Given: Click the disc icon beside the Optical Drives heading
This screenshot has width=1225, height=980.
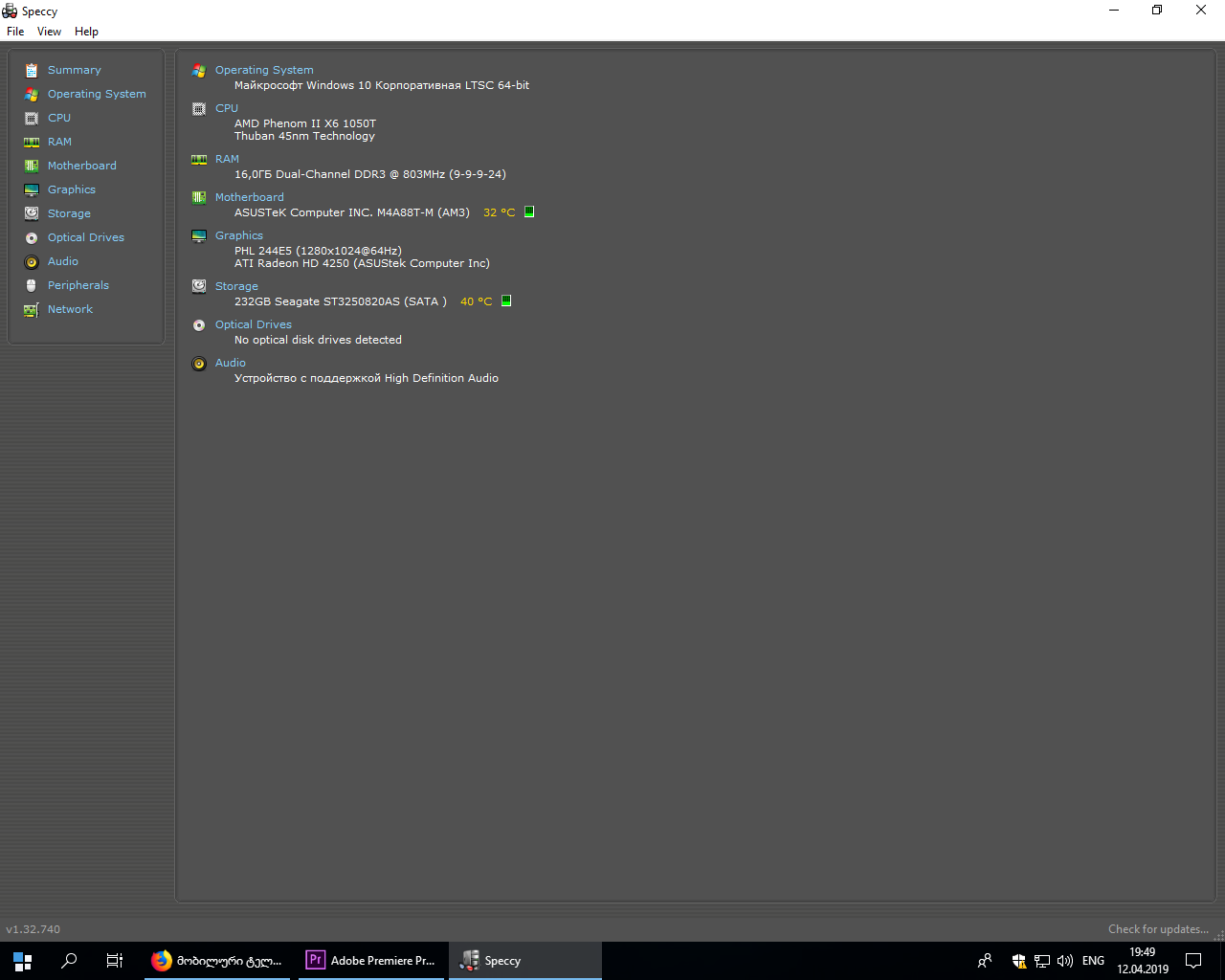Looking at the screenshot, I should coord(199,325).
